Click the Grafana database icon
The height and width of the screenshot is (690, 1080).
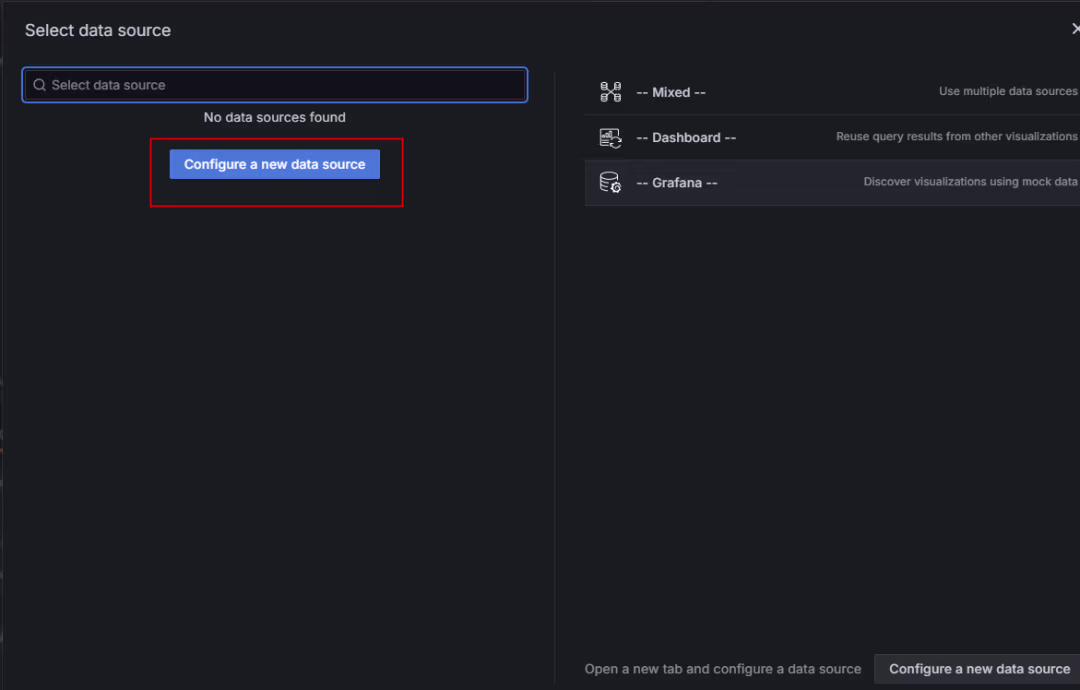(x=610, y=182)
